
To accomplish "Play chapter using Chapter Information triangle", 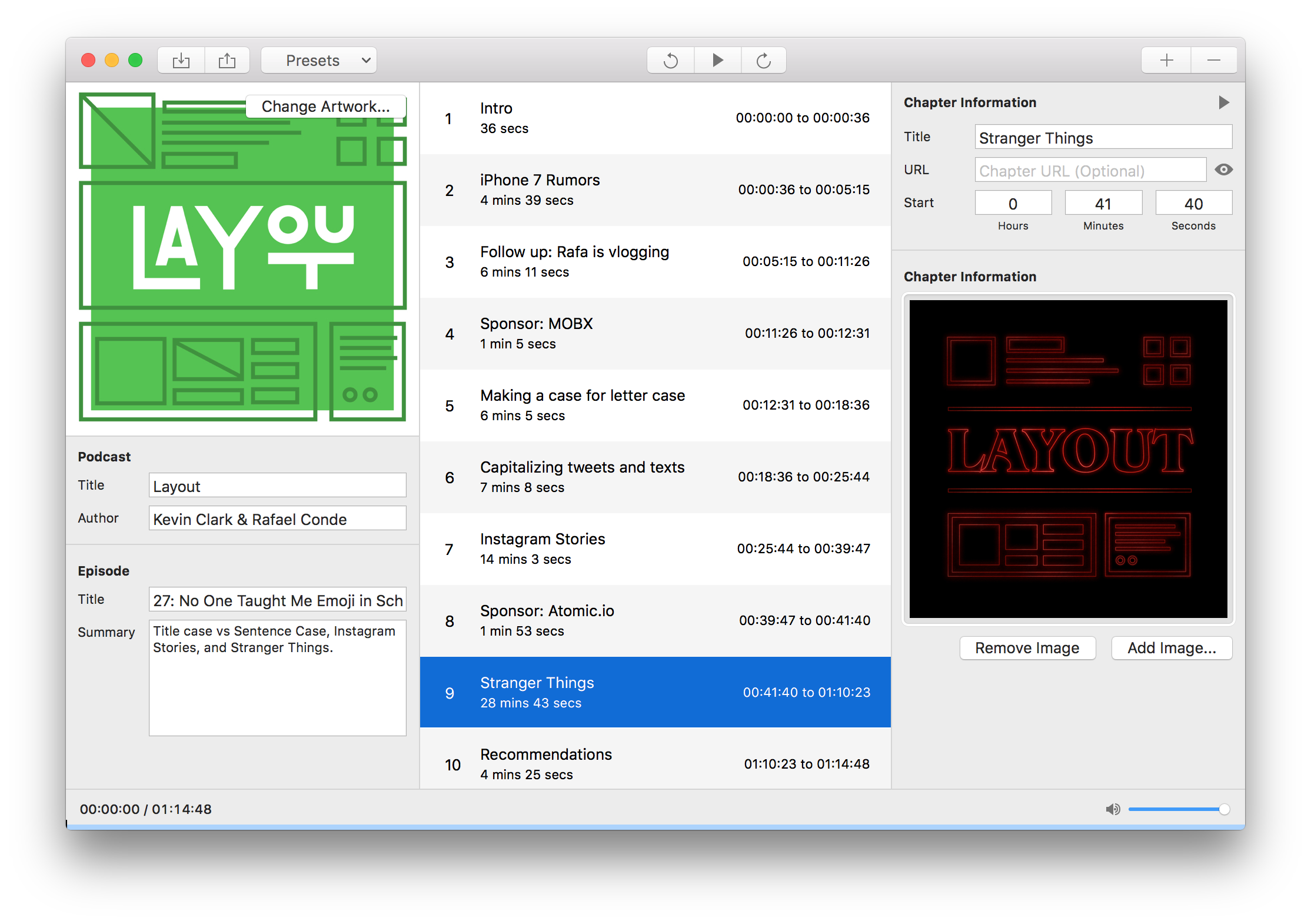I will pyautogui.click(x=1223, y=103).
